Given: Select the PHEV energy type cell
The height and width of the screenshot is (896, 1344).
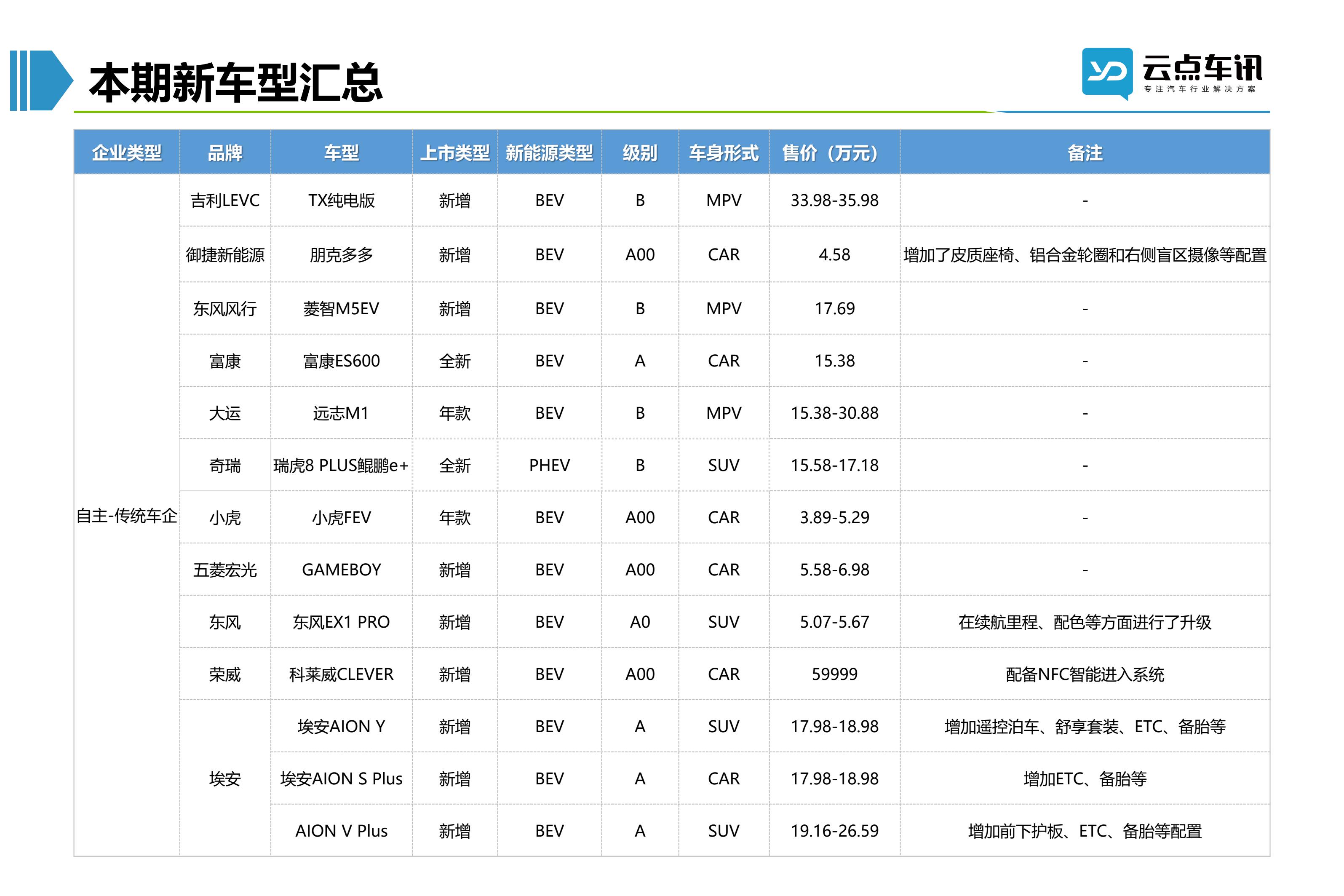Looking at the screenshot, I should coord(550,465).
